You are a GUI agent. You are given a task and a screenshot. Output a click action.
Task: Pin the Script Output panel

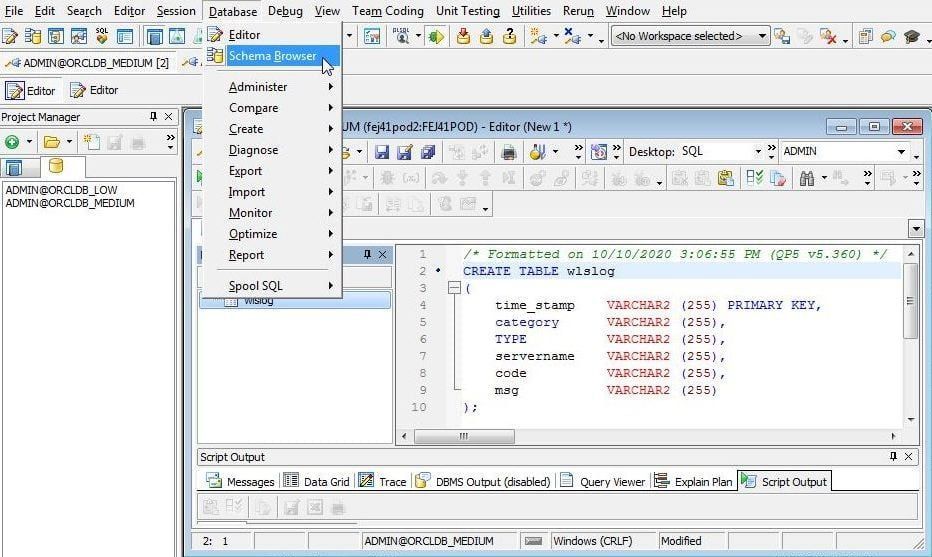(x=893, y=457)
